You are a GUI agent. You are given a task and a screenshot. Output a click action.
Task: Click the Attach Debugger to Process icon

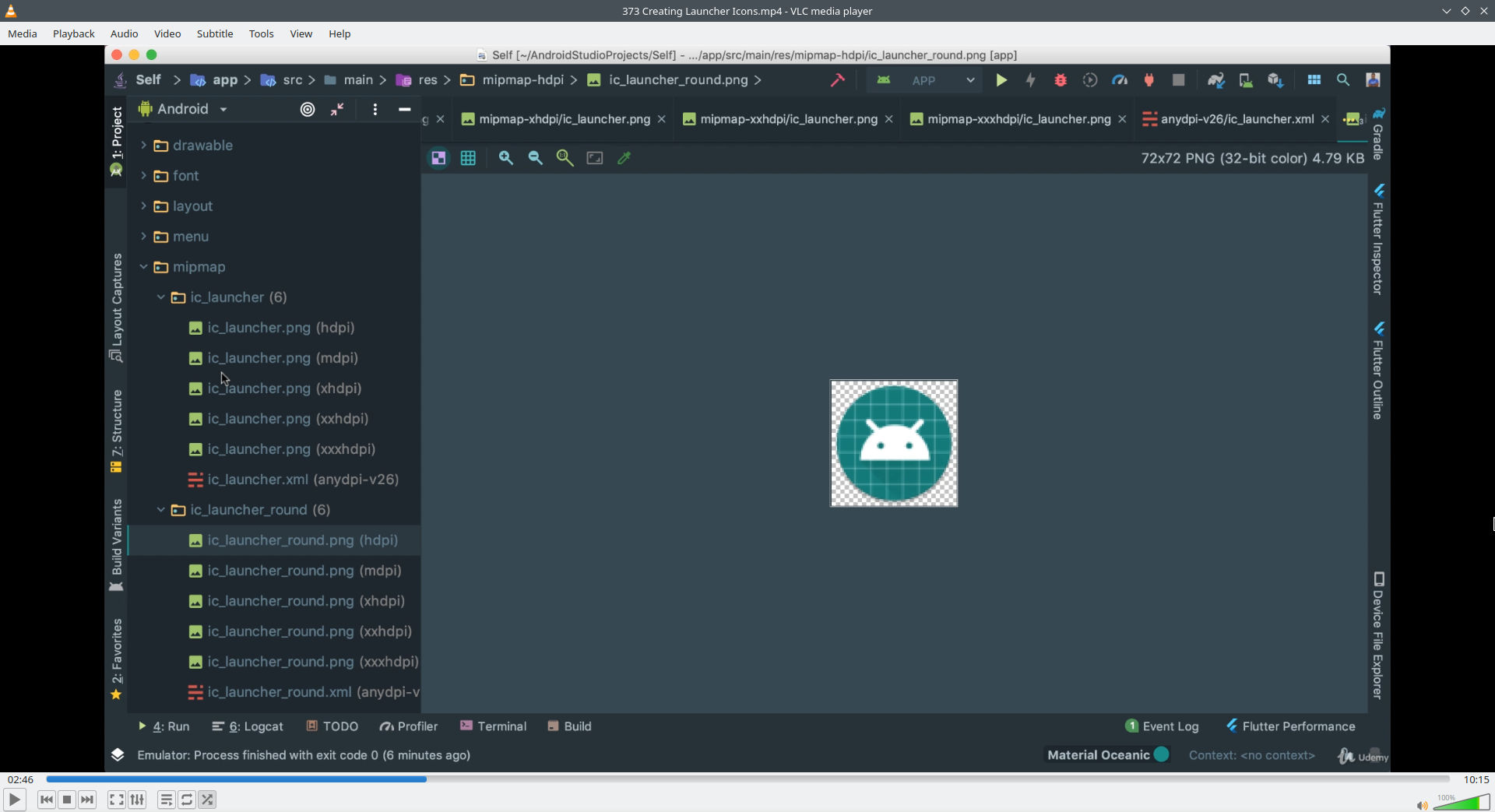[1149, 80]
